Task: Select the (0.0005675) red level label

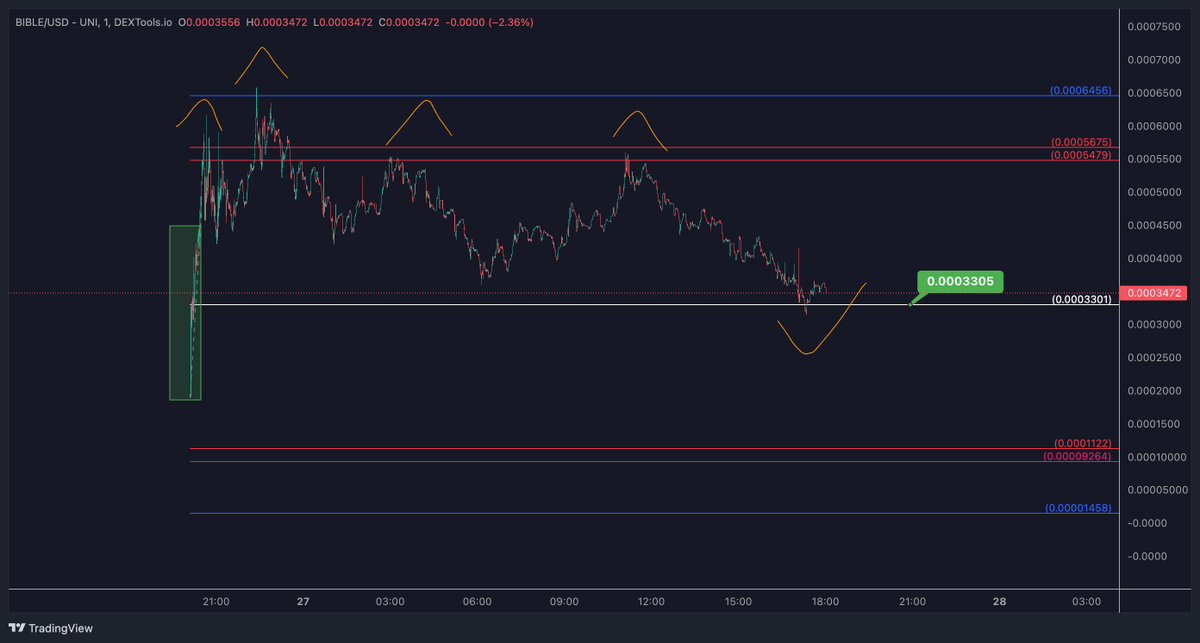Action: click(x=1080, y=142)
